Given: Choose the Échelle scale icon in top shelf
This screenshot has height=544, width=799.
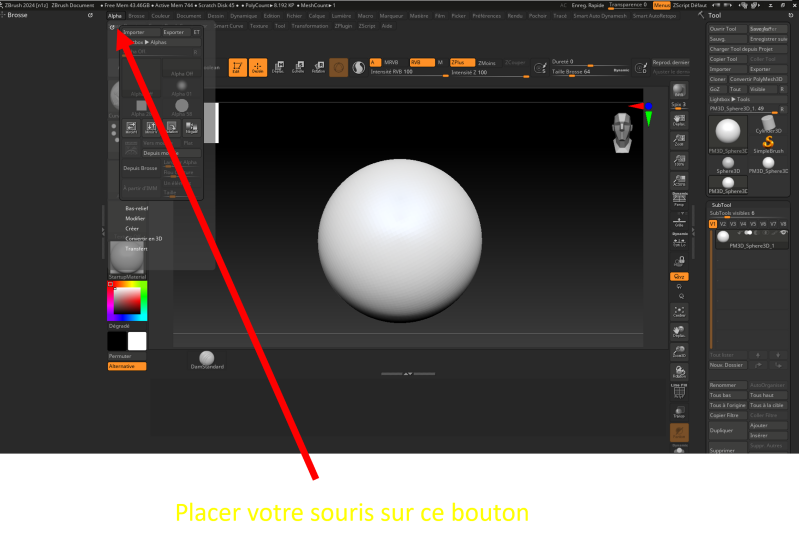Looking at the screenshot, I should click(298, 67).
